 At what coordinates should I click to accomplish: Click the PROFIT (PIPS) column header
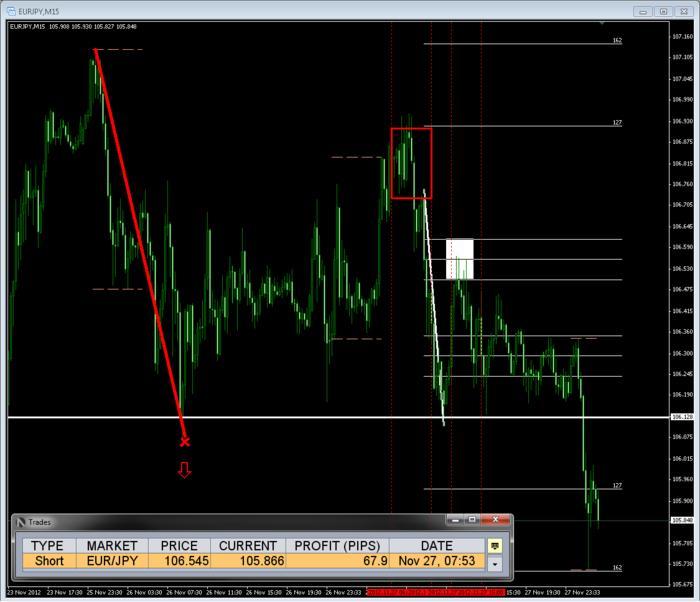(x=337, y=546)
